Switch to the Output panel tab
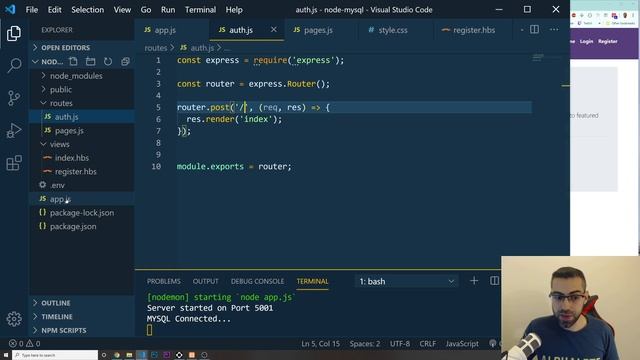Image resolution: width=640 pixels, height=360 pixels. [205, 281]
